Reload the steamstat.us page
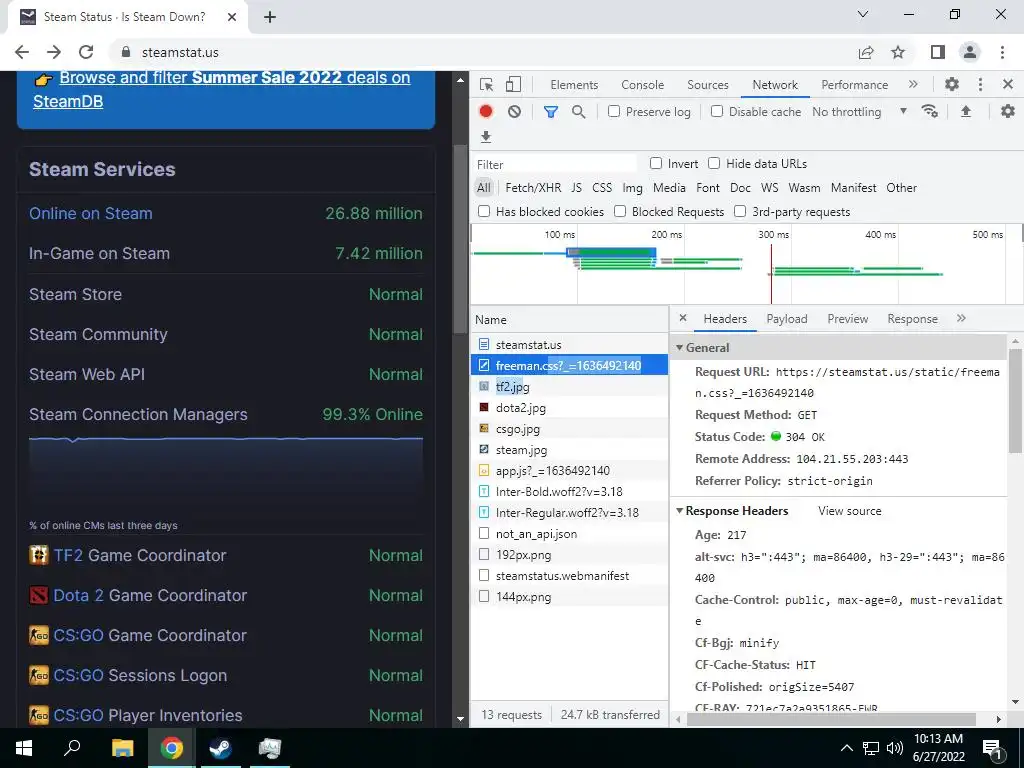This screenshot has width=1024, height=768. coord(86,52)
